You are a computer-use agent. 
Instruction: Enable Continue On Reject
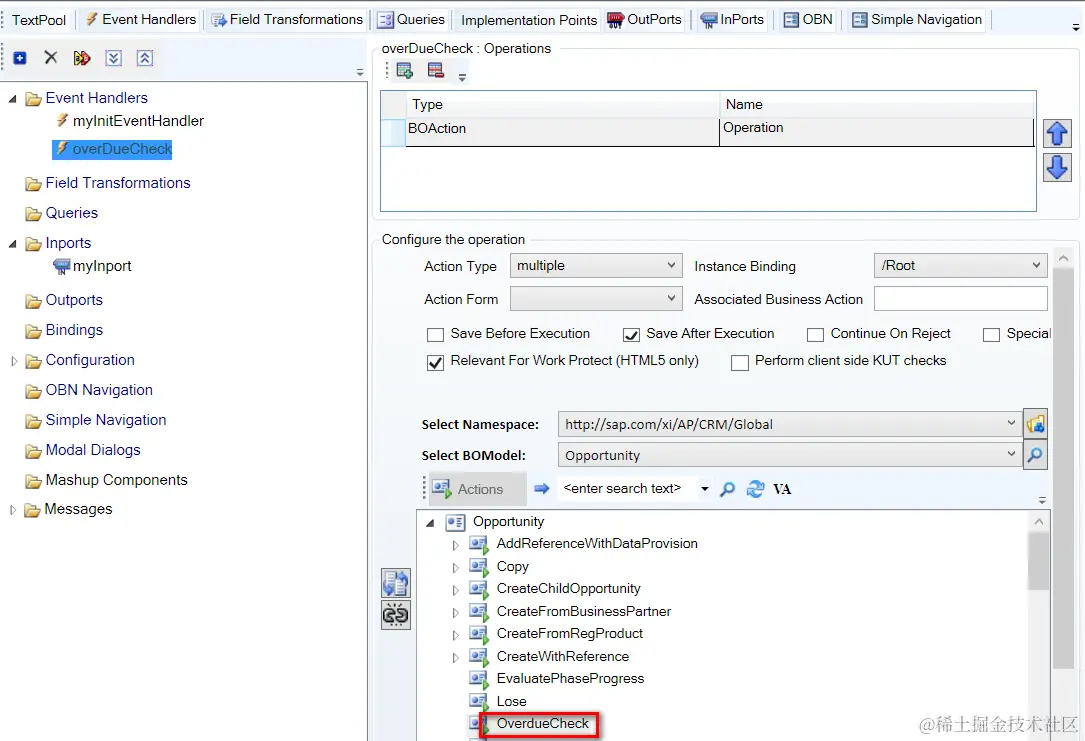(x=816, y=335)
